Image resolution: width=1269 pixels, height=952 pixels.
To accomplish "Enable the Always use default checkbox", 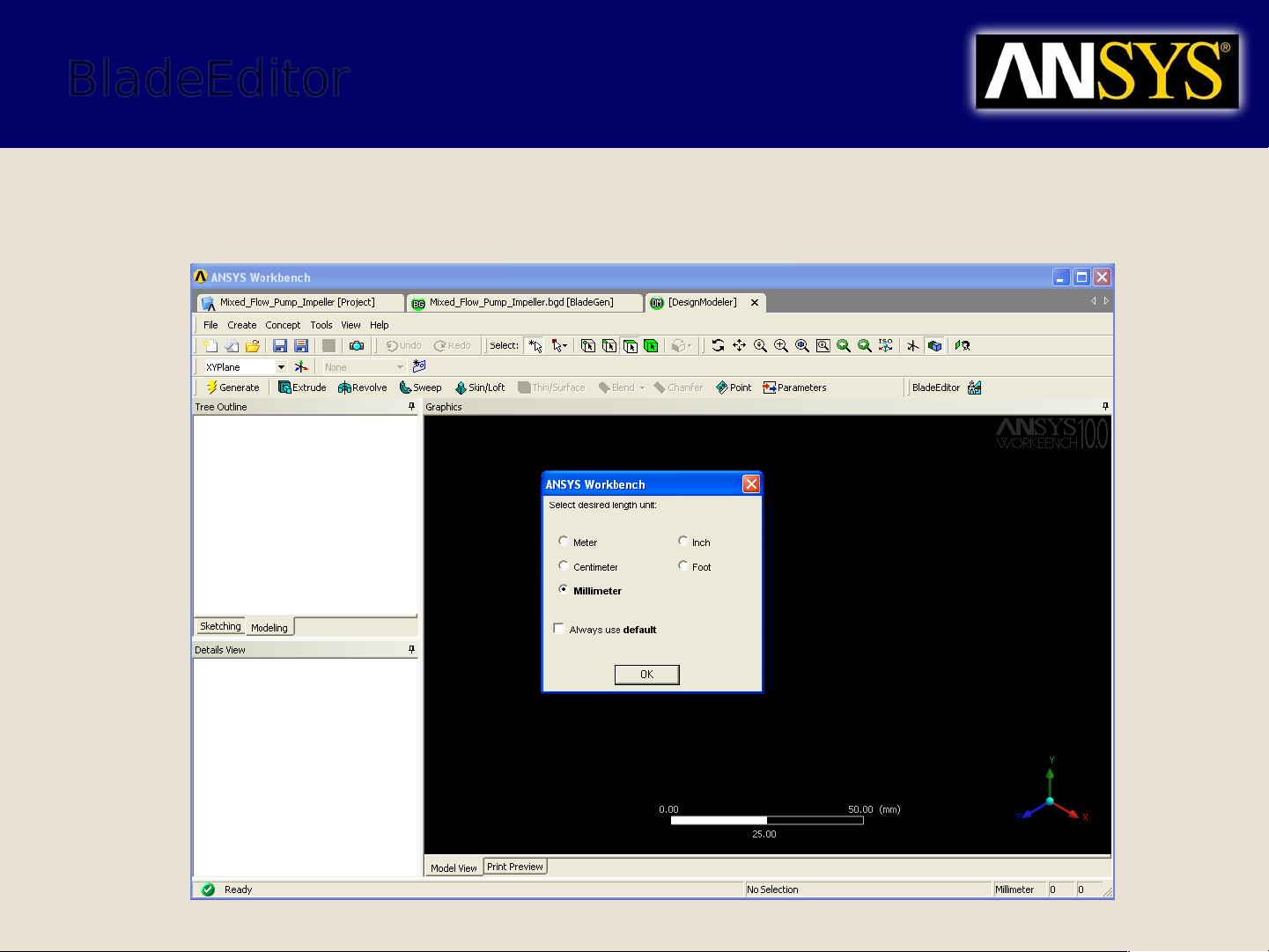I will [558, 628].
